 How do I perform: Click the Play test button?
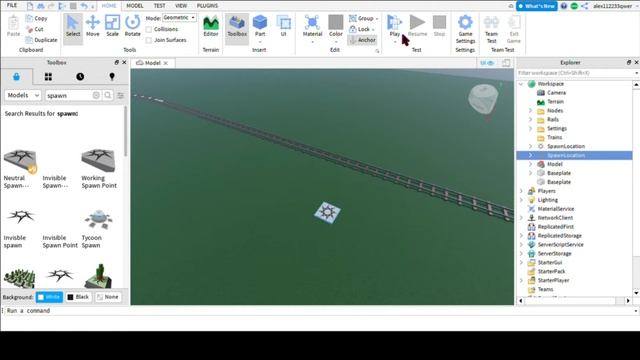(x=394, y=27)
